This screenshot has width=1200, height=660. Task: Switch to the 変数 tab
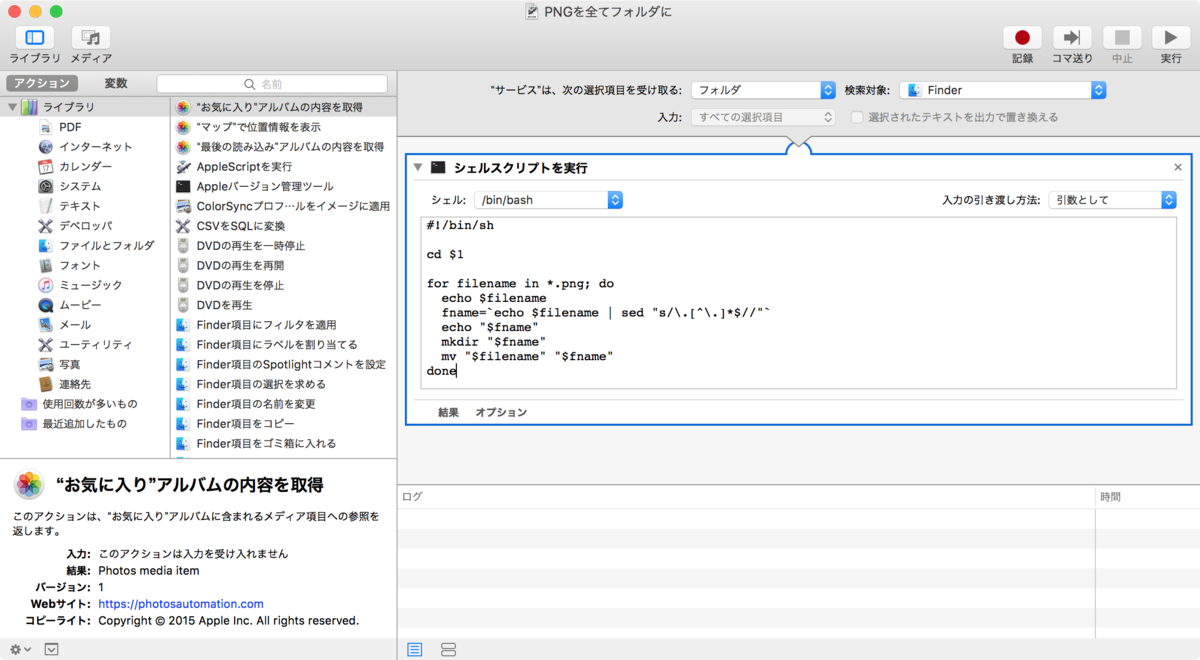(116, 84)
